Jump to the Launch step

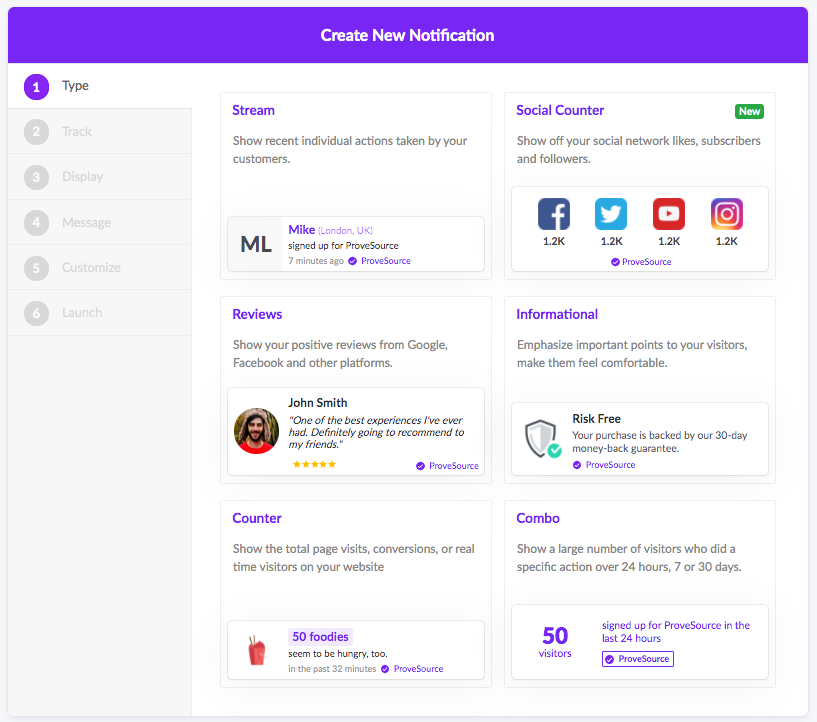[100, 313]
